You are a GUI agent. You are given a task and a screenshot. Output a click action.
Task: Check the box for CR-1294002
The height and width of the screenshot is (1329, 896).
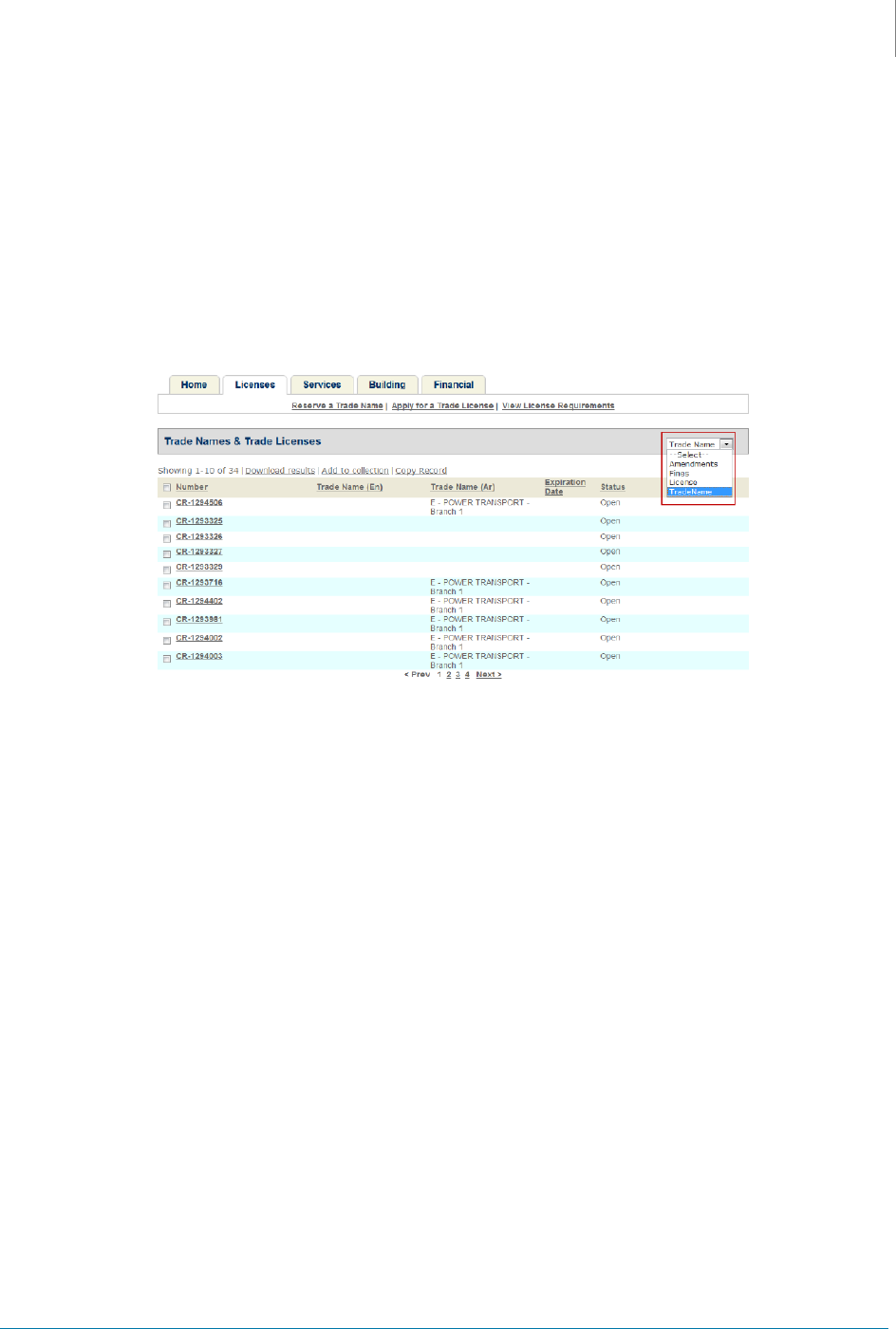[167, 641]
